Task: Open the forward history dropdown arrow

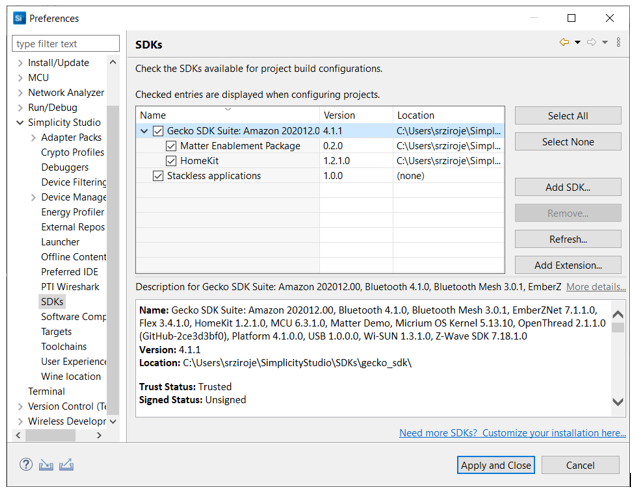Action: pos(605,42)
